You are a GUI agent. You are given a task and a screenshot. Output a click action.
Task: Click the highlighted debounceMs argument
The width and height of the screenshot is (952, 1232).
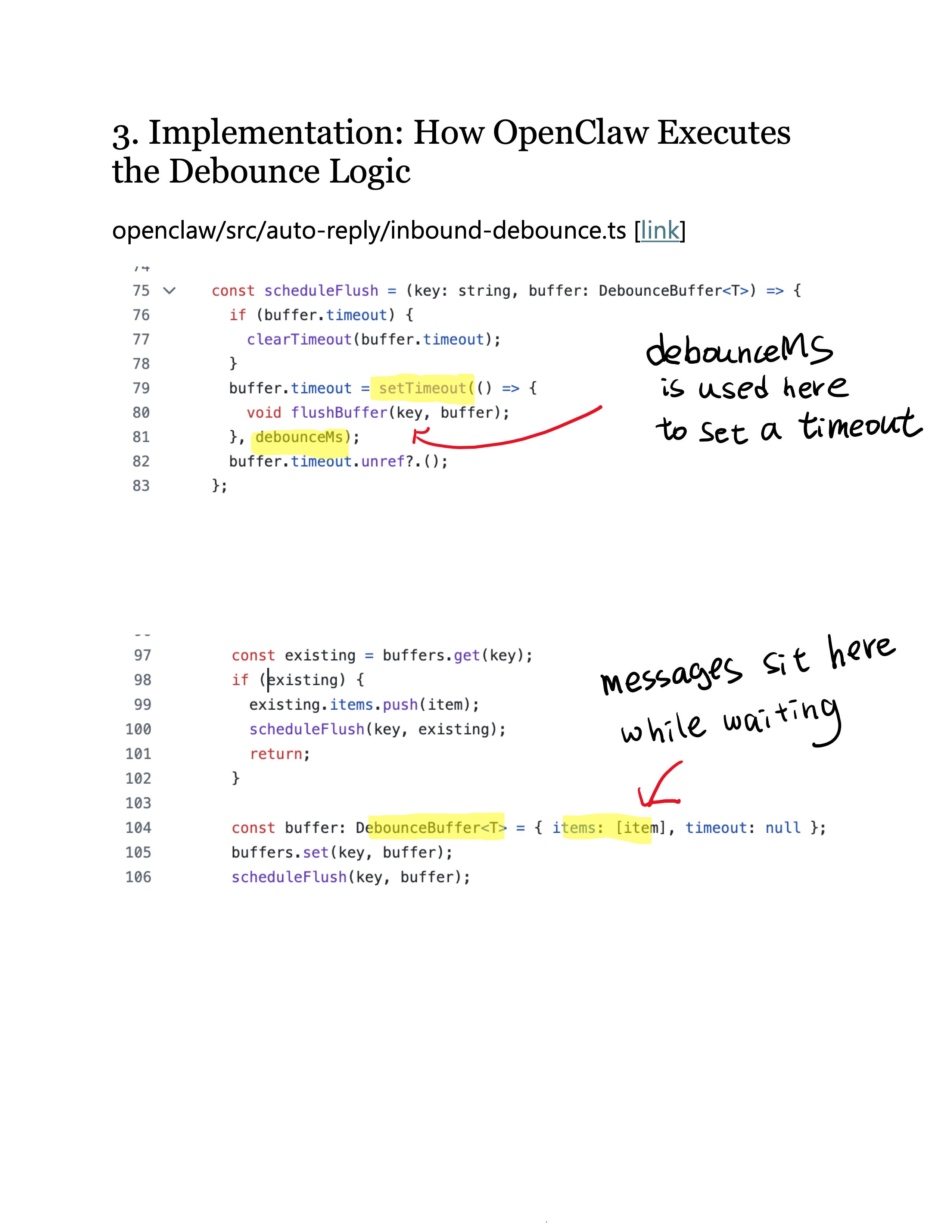299,437
